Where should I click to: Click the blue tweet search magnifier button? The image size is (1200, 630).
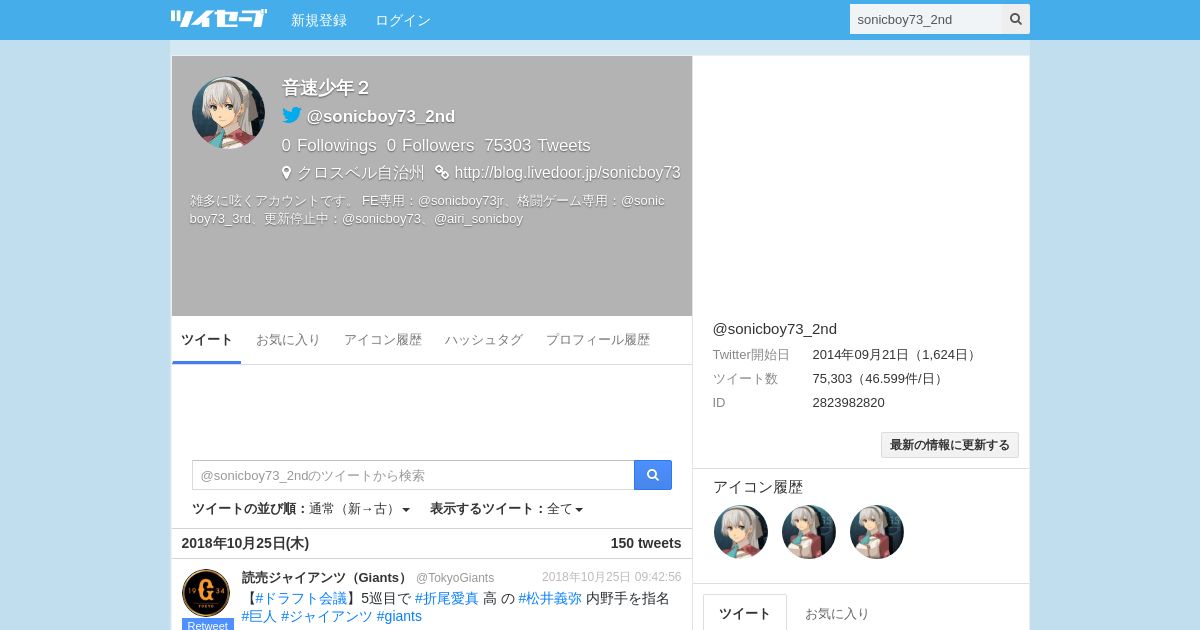(x=653, y=475)
